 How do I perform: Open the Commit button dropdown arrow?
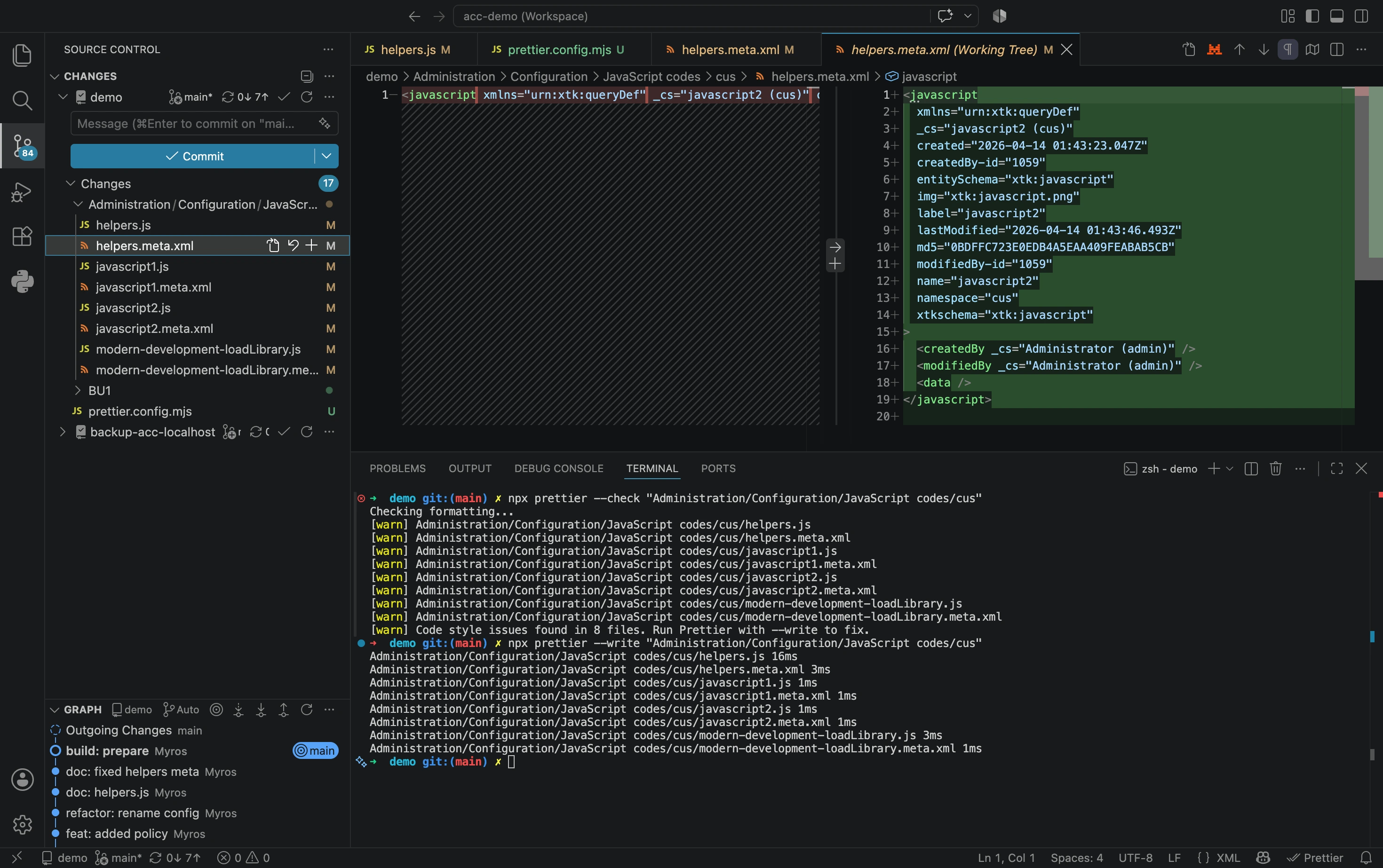click(326, 156)
